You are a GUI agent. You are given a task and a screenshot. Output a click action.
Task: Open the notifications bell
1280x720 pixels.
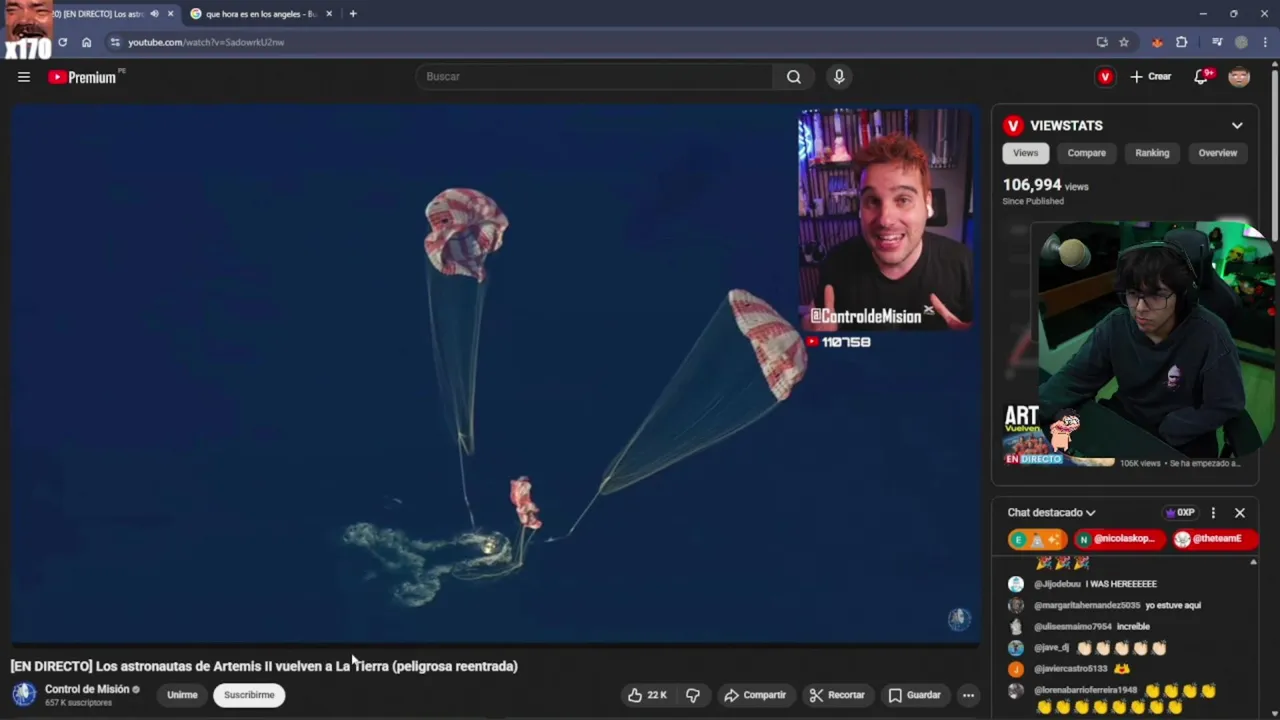click(x=1202, y=77)
